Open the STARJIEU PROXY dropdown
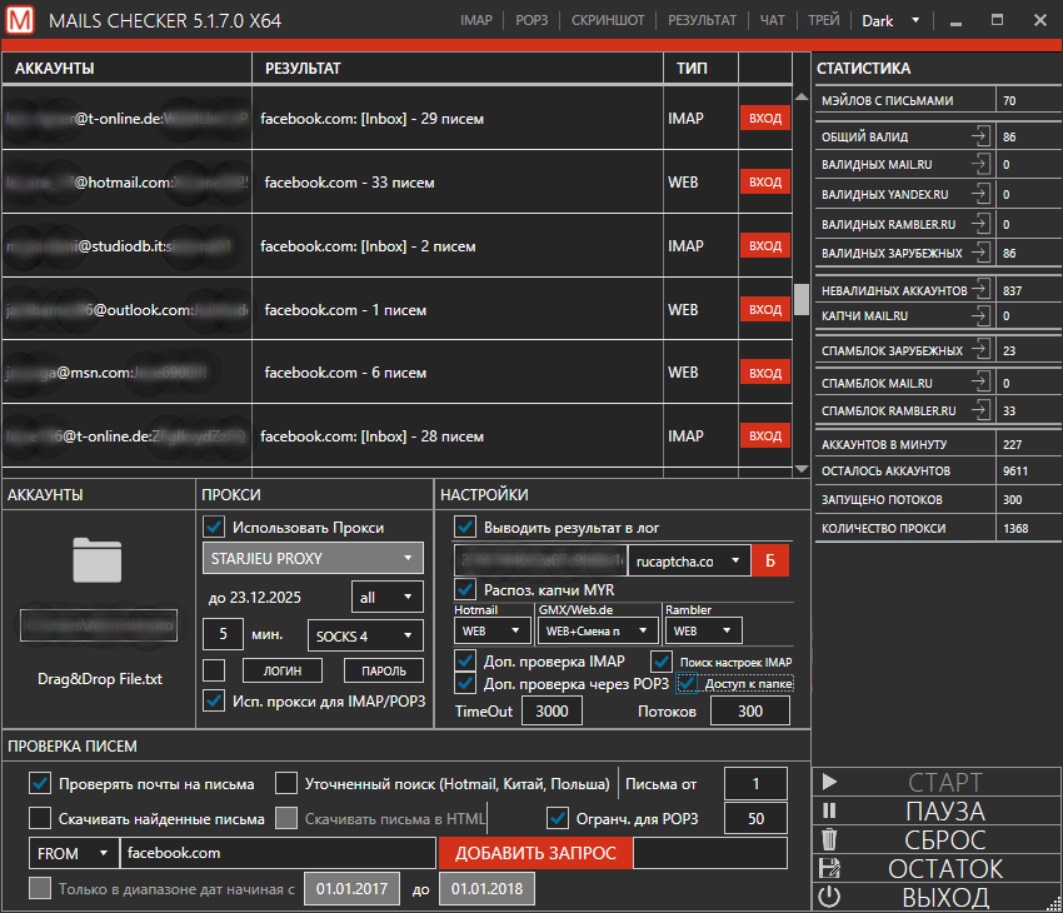The image size is (1063, 913). tap(312, 558)
